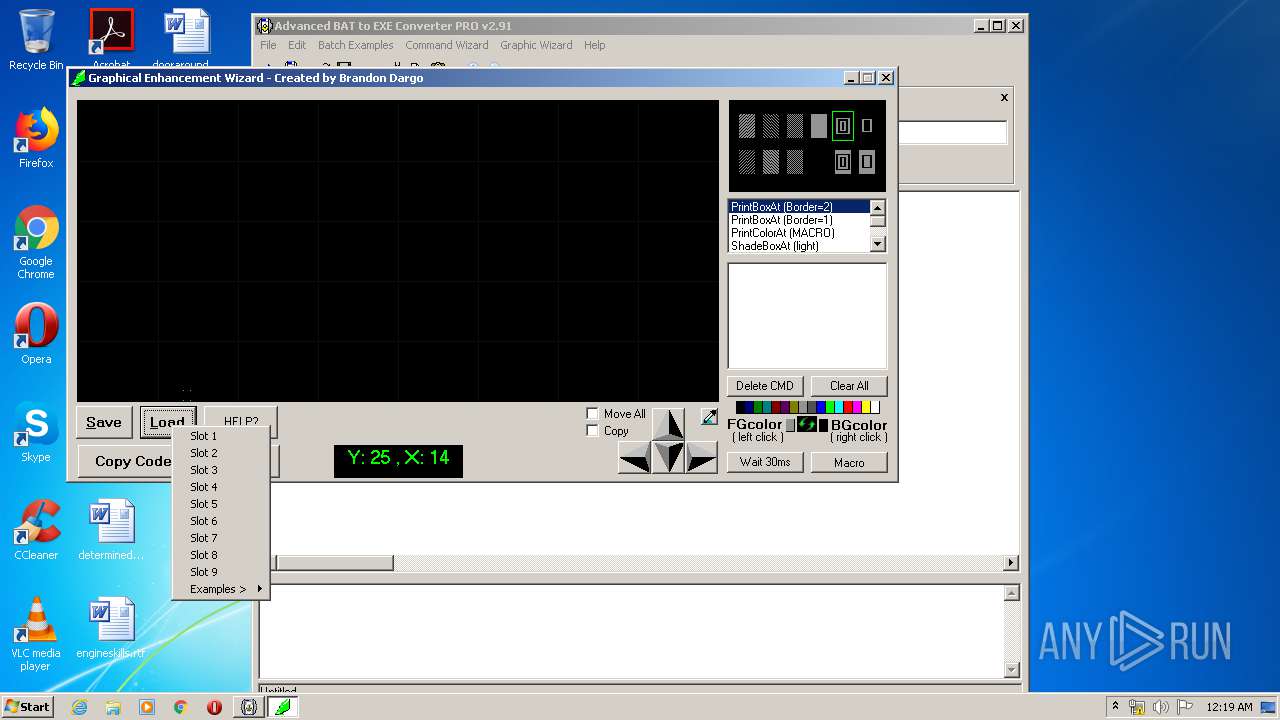Open the Batch Examples menu
Viewport: 1280px width, 720px height.
click(355, 45)
